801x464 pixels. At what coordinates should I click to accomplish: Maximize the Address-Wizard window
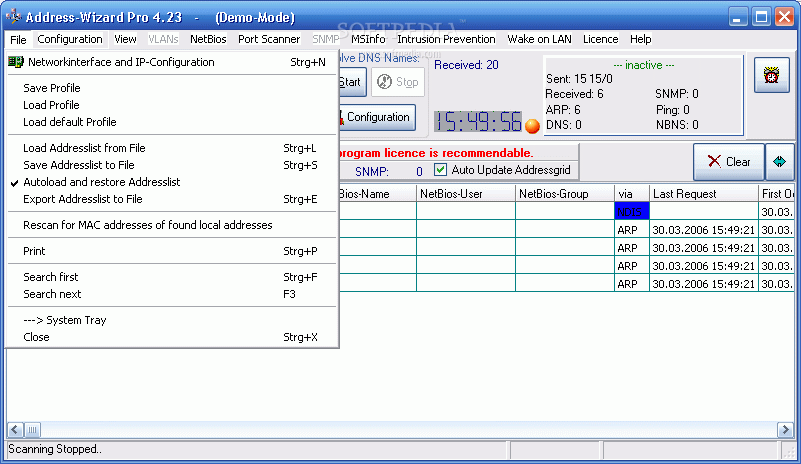pyautogui.click(x=761, y=17)
